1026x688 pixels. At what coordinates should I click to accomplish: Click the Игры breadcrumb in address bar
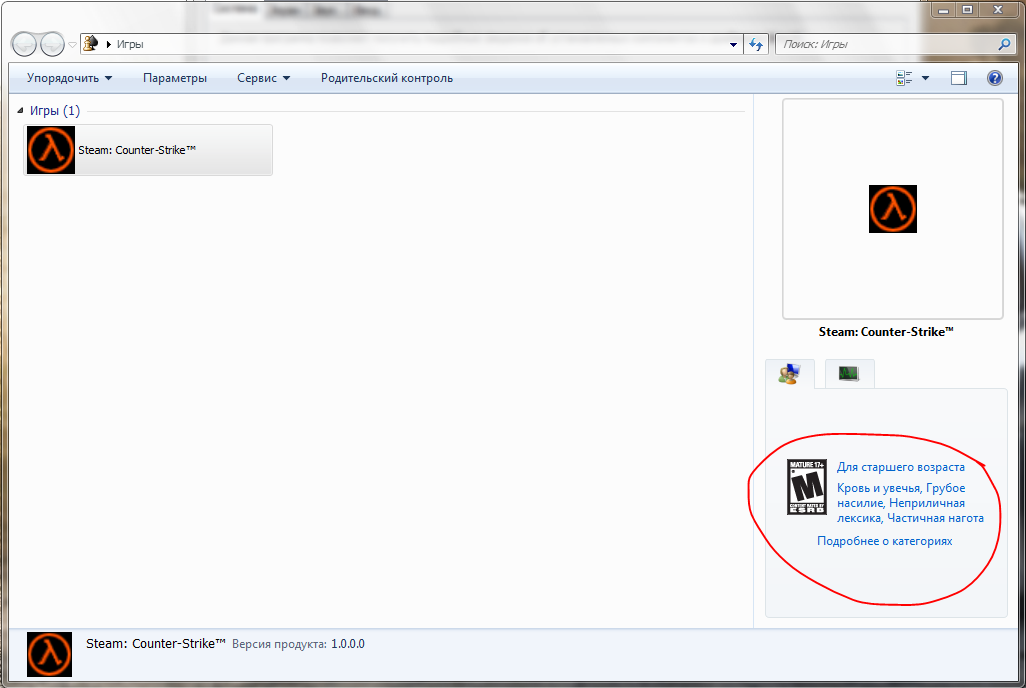[x=130, y=45]
